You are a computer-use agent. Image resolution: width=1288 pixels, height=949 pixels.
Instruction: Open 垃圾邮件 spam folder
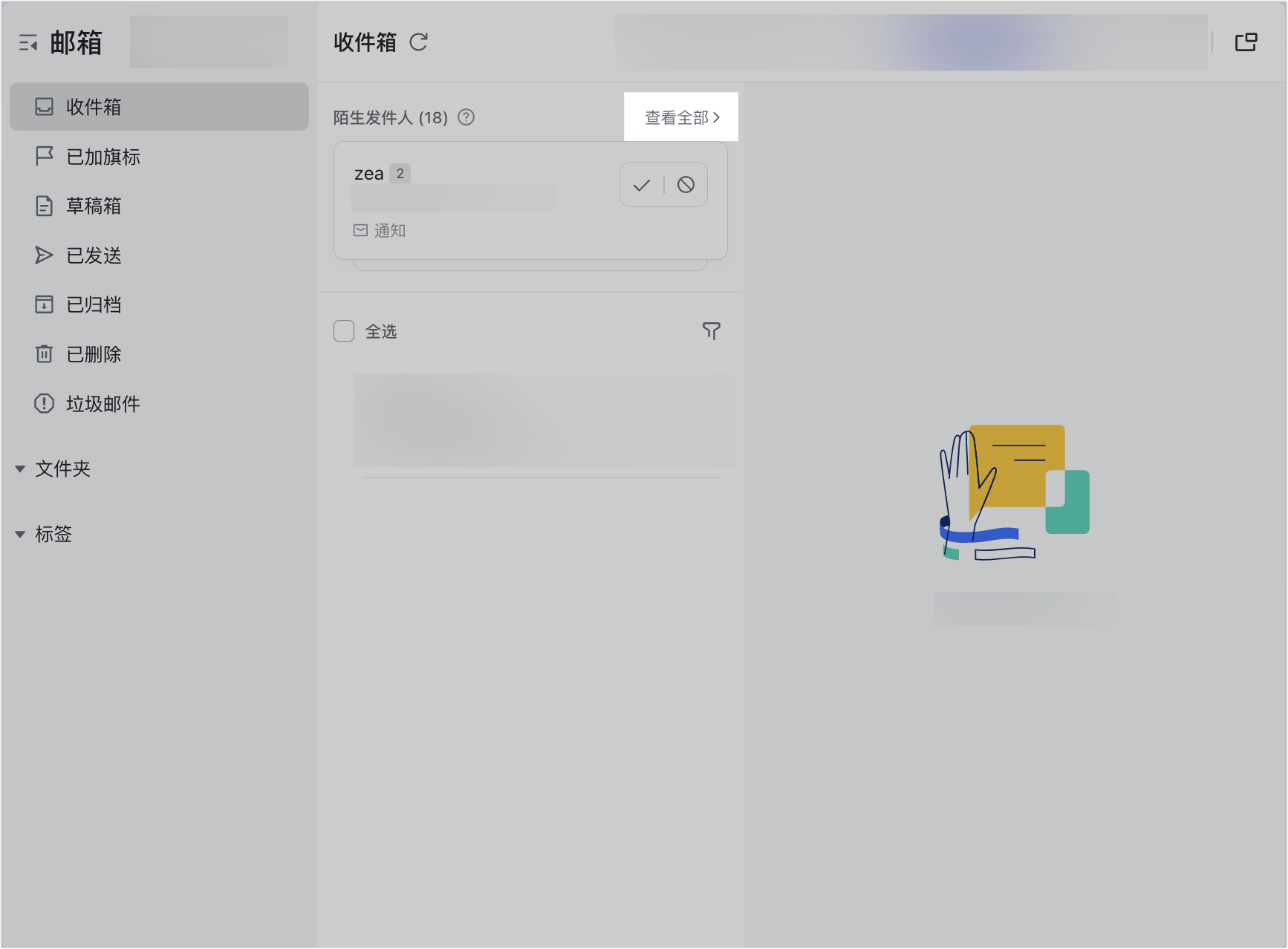pos(103,404)
